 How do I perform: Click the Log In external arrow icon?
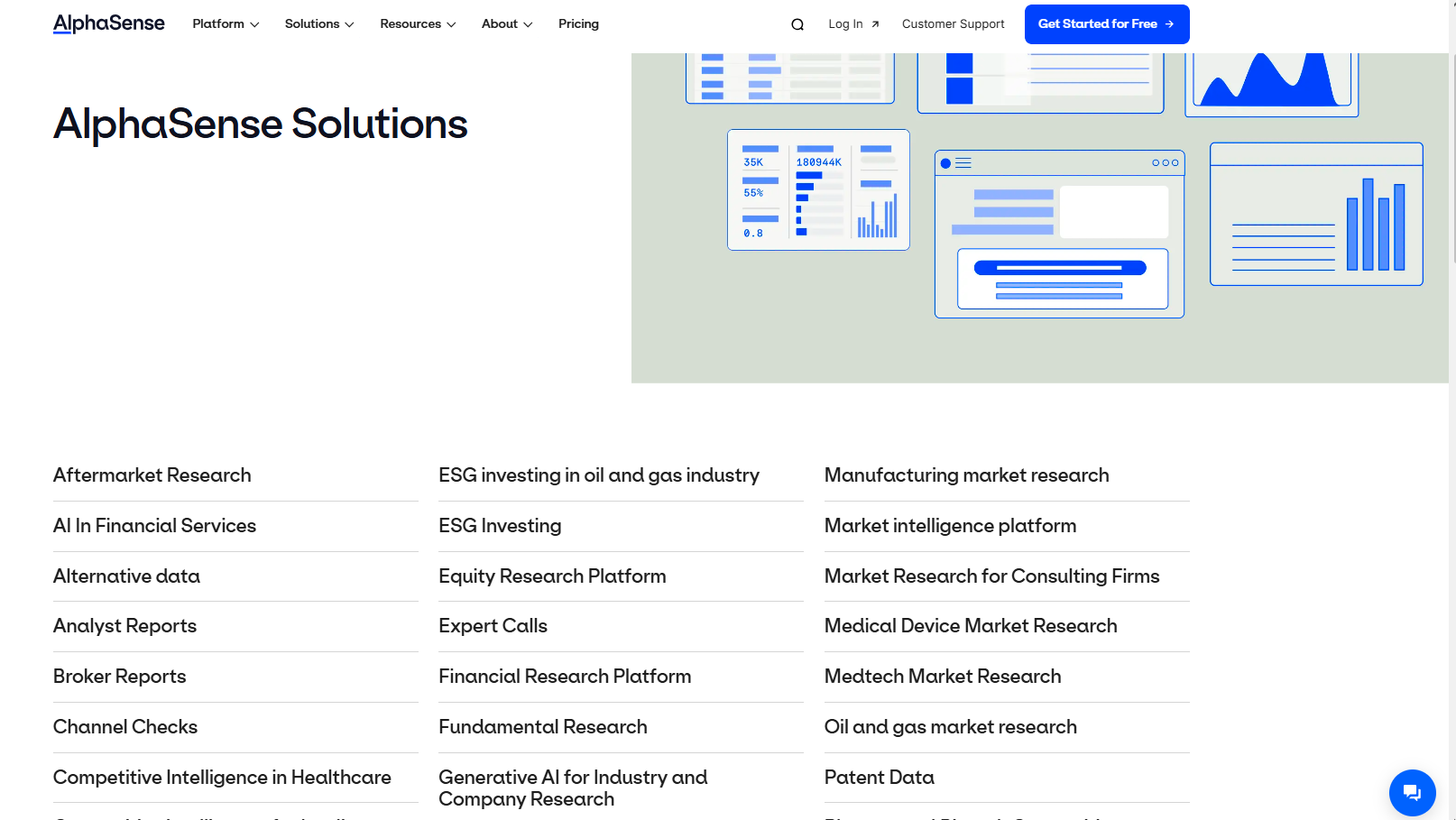[875, 24]
